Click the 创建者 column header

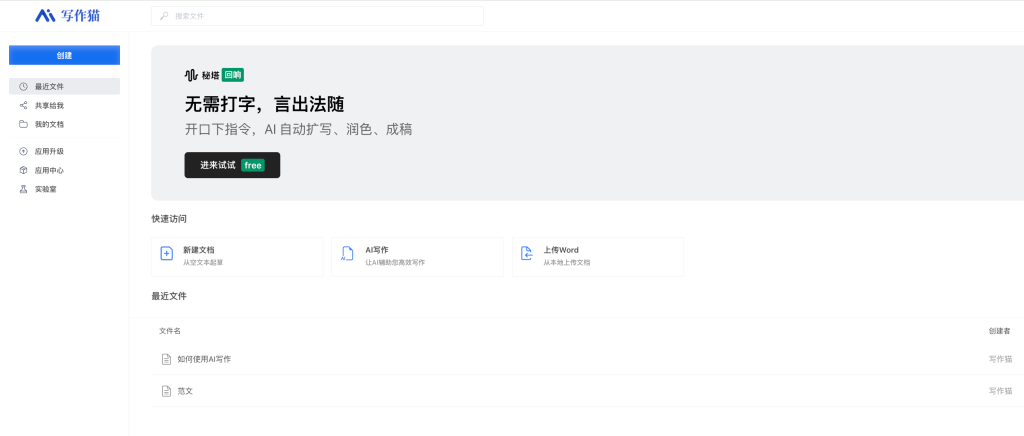(999, 331)
